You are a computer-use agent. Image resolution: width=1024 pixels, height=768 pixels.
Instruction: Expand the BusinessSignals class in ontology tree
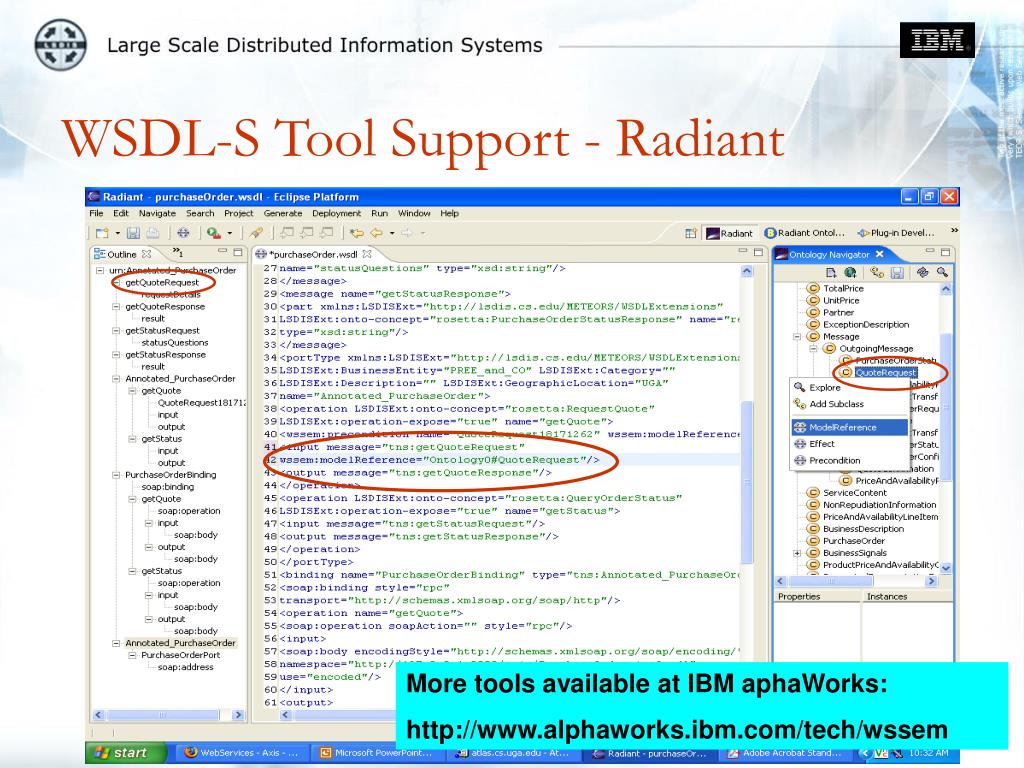point(797,553)
